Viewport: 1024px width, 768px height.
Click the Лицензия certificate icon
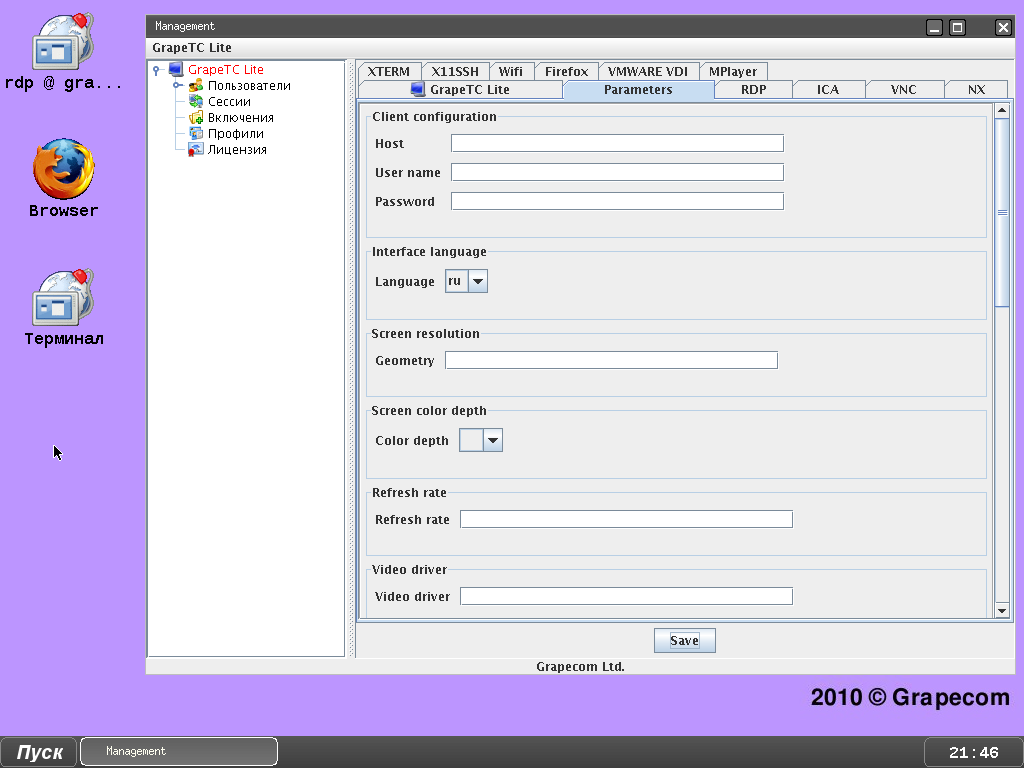[x=196, y=150]
